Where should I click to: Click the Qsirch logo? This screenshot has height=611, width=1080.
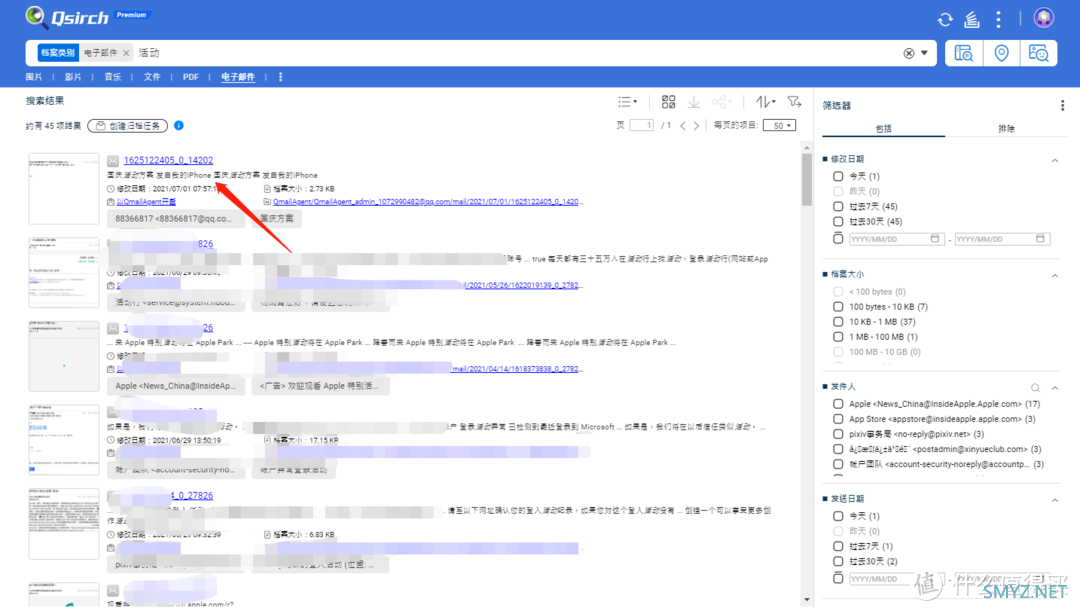(68, 17)
